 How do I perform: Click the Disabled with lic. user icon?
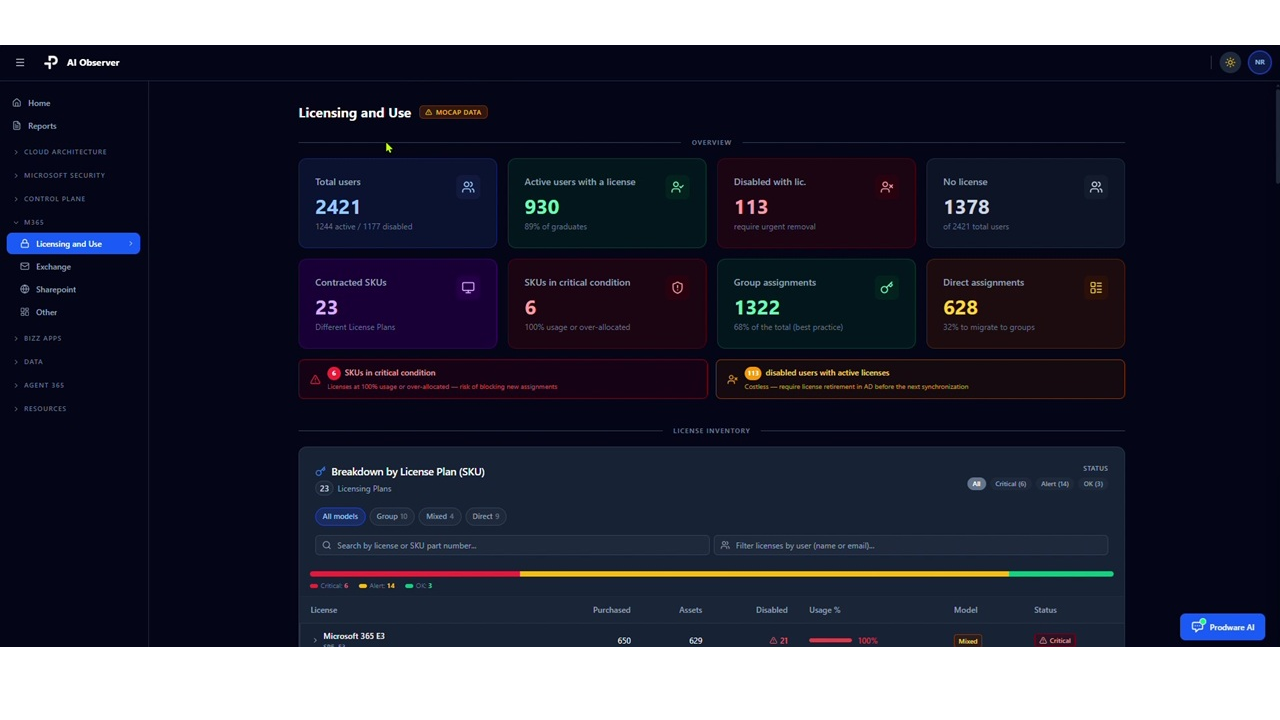(886, 187)
